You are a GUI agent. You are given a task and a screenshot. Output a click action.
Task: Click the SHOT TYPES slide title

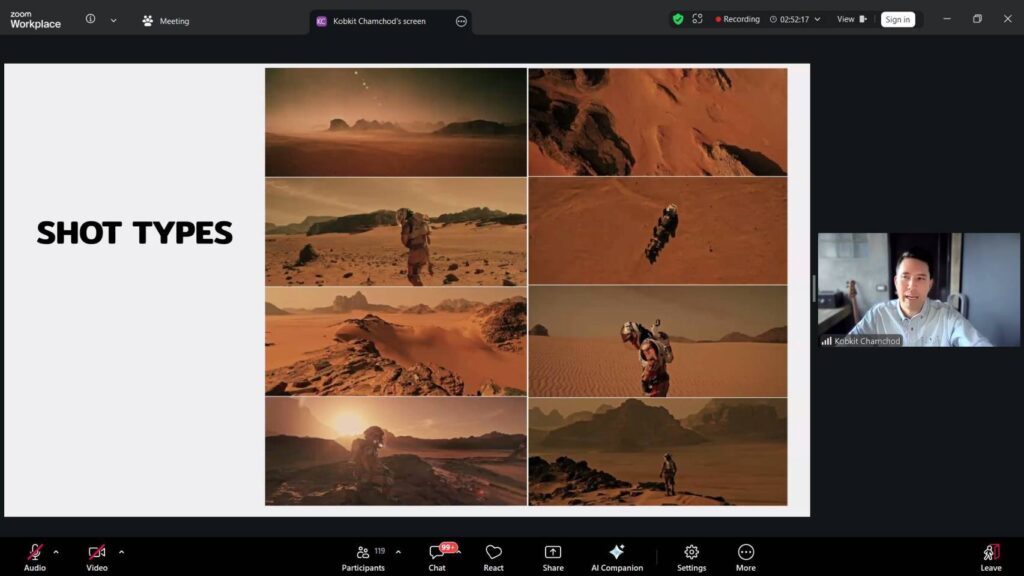(135, 232)
